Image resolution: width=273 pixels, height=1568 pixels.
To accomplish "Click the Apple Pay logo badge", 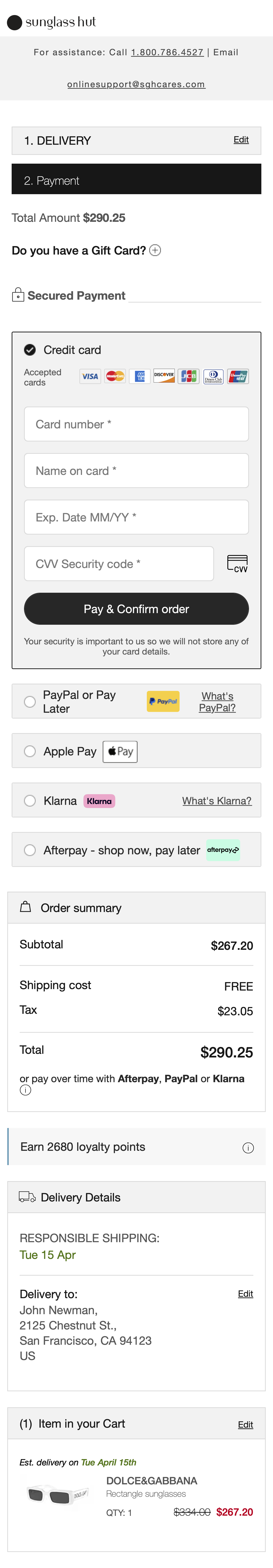I will coord(120,751).
